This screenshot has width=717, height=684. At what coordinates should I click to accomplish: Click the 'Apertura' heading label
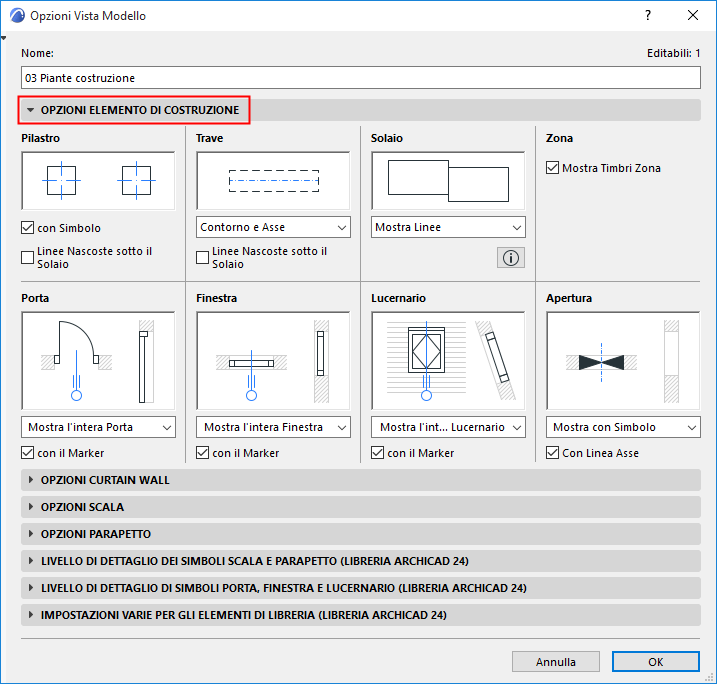[569, 298]
